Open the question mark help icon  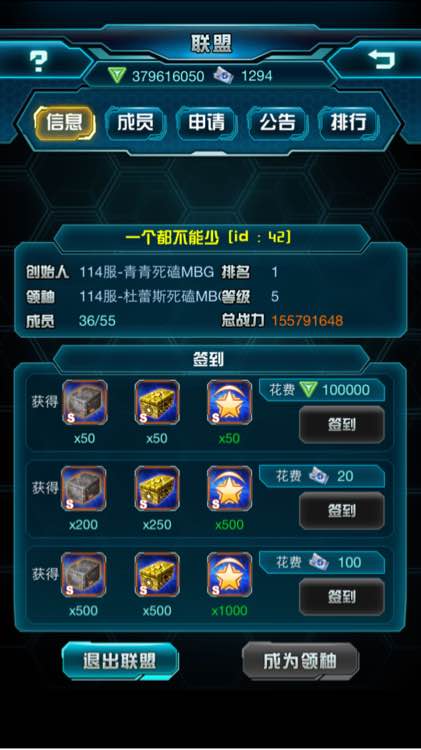[38, 62]
